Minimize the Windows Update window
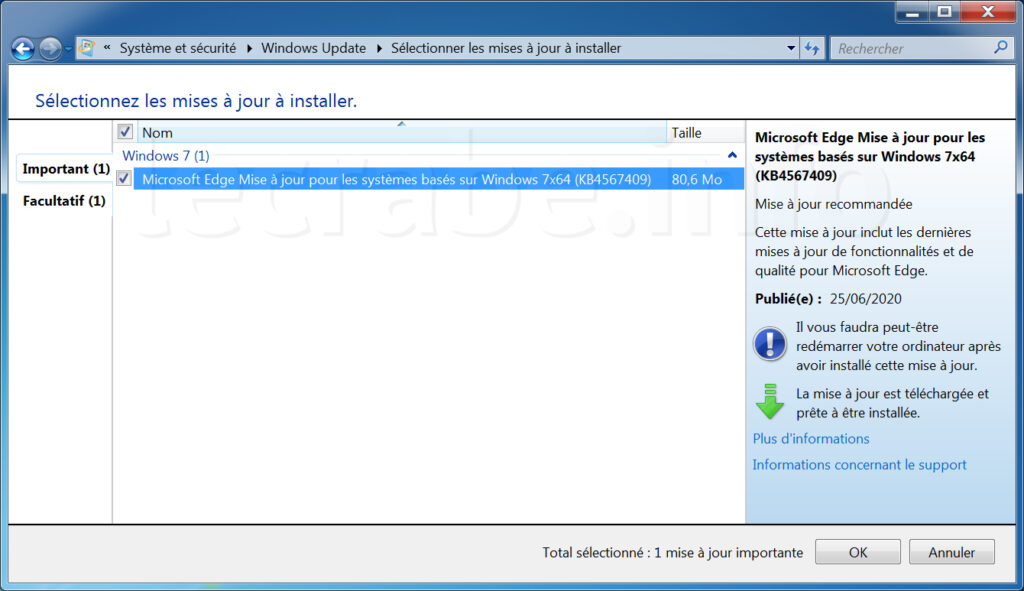 point(913,12)
